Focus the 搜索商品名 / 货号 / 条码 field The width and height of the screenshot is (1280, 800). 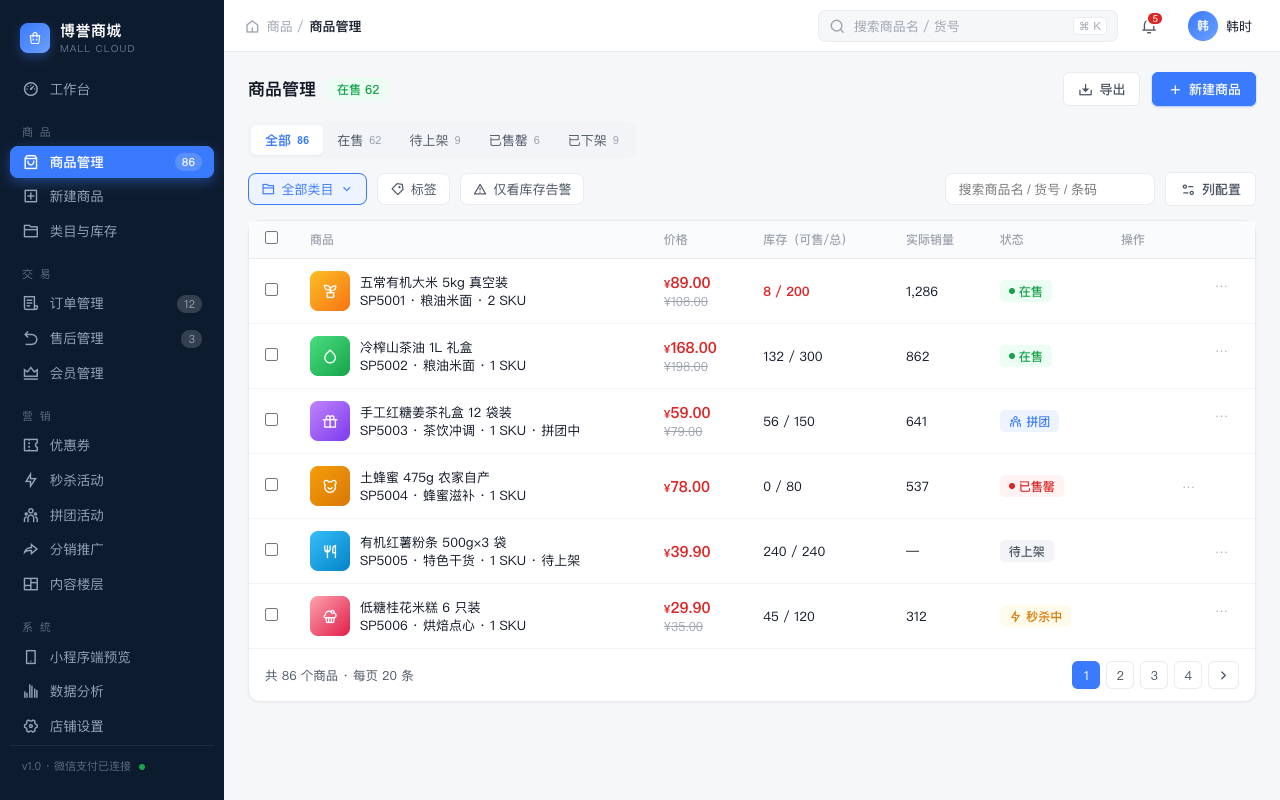pyautogui.click(x=1050, y=189)
